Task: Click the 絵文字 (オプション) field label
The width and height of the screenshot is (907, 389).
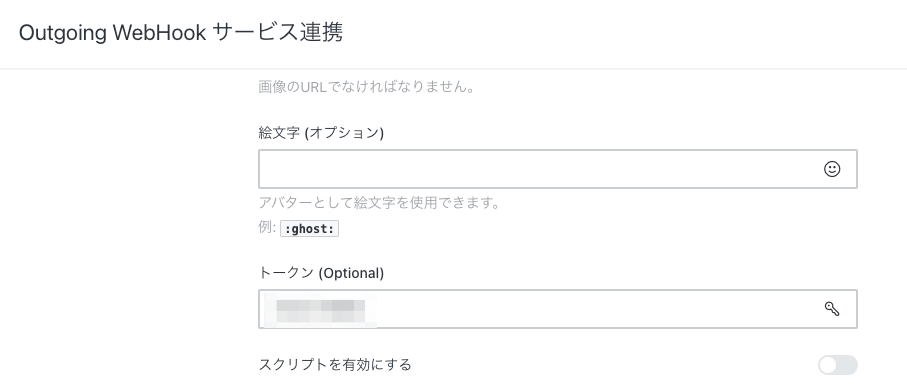Action: tap(321, 133)
